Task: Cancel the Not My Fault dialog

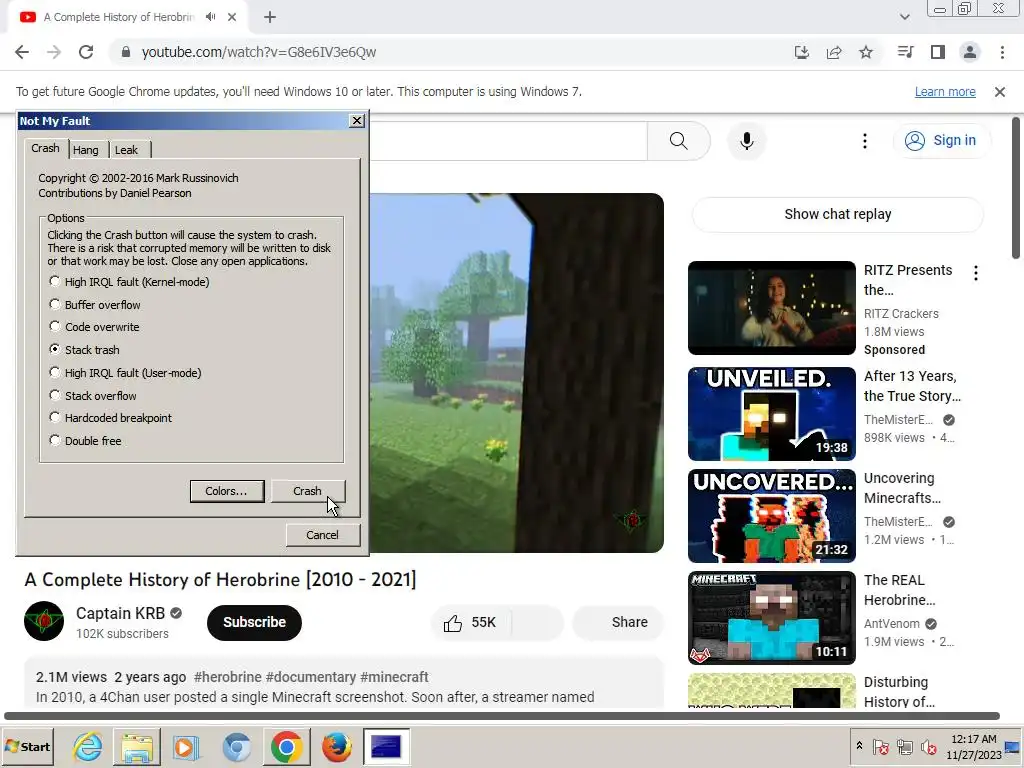Action: (x=323, y=535)
